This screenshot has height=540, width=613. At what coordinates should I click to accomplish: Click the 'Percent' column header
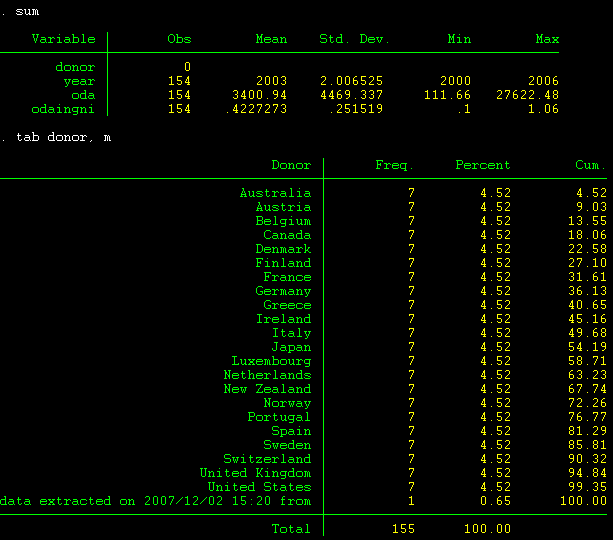(483, 165)
